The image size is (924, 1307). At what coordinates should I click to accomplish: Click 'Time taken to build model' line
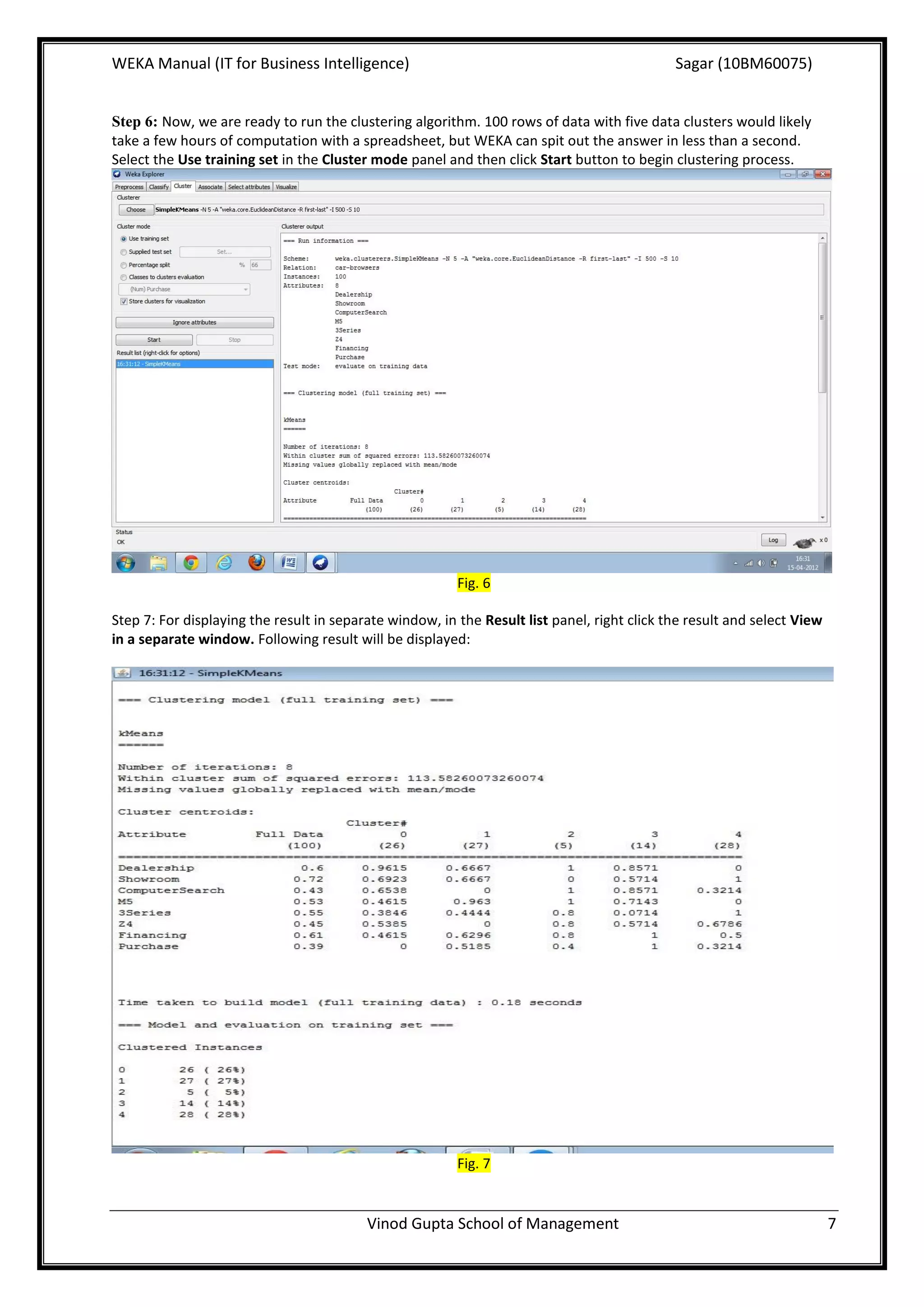[x=350, y=1002]
